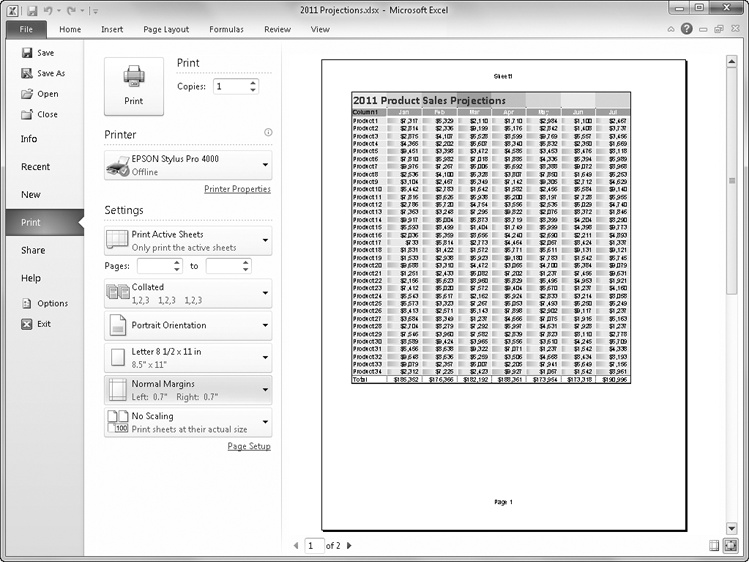Click the Copies number field
Screen dimensions: 749x562
click(231, 86)
